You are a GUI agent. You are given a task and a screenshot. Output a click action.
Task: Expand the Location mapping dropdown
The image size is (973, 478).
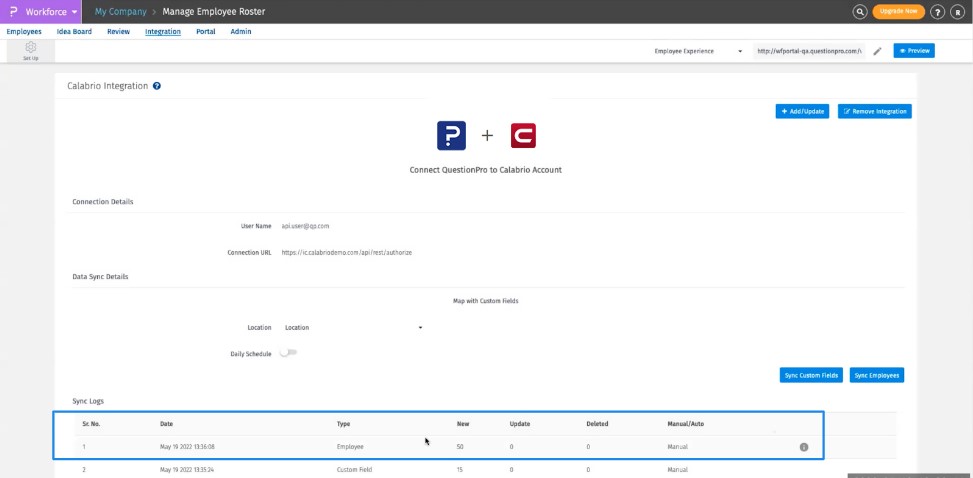[353, 327]
